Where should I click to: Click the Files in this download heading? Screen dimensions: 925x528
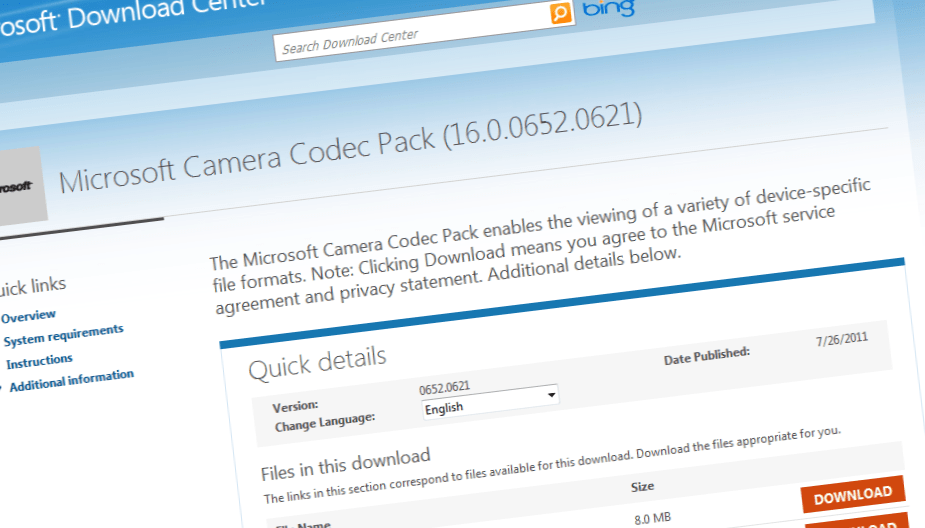point(346,464)
